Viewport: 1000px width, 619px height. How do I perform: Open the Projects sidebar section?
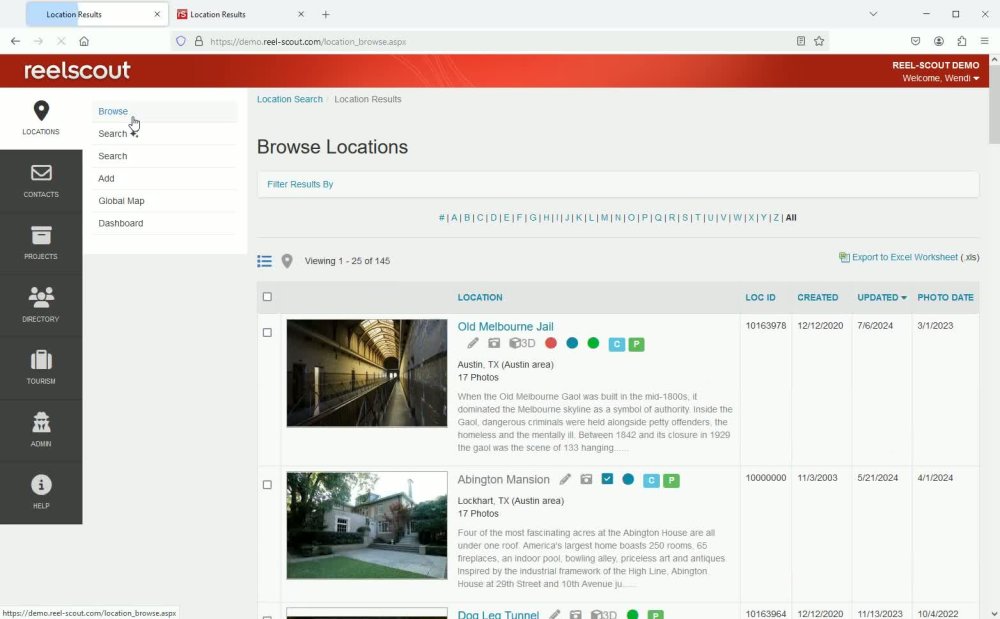41,243
